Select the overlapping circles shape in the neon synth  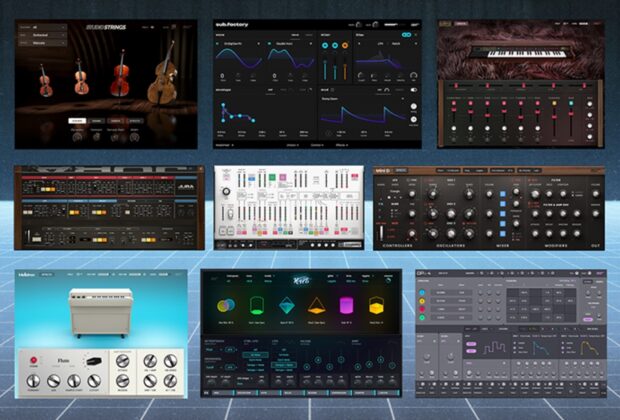click(x=226, y=305)
